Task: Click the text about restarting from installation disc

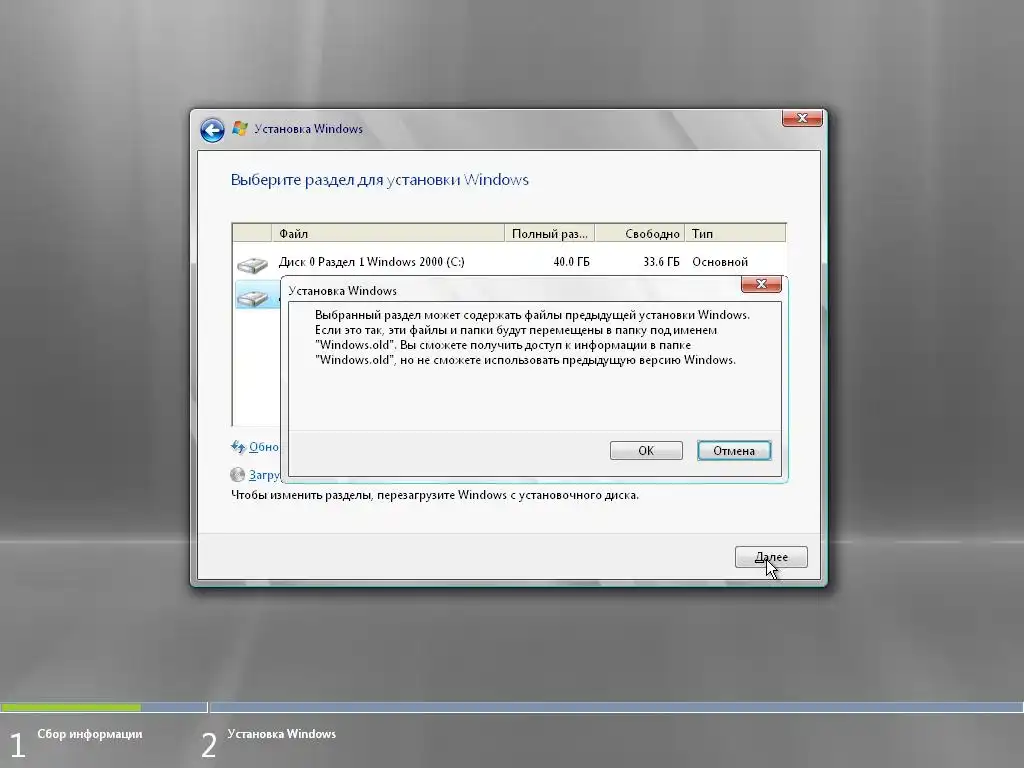Action: 434,495
